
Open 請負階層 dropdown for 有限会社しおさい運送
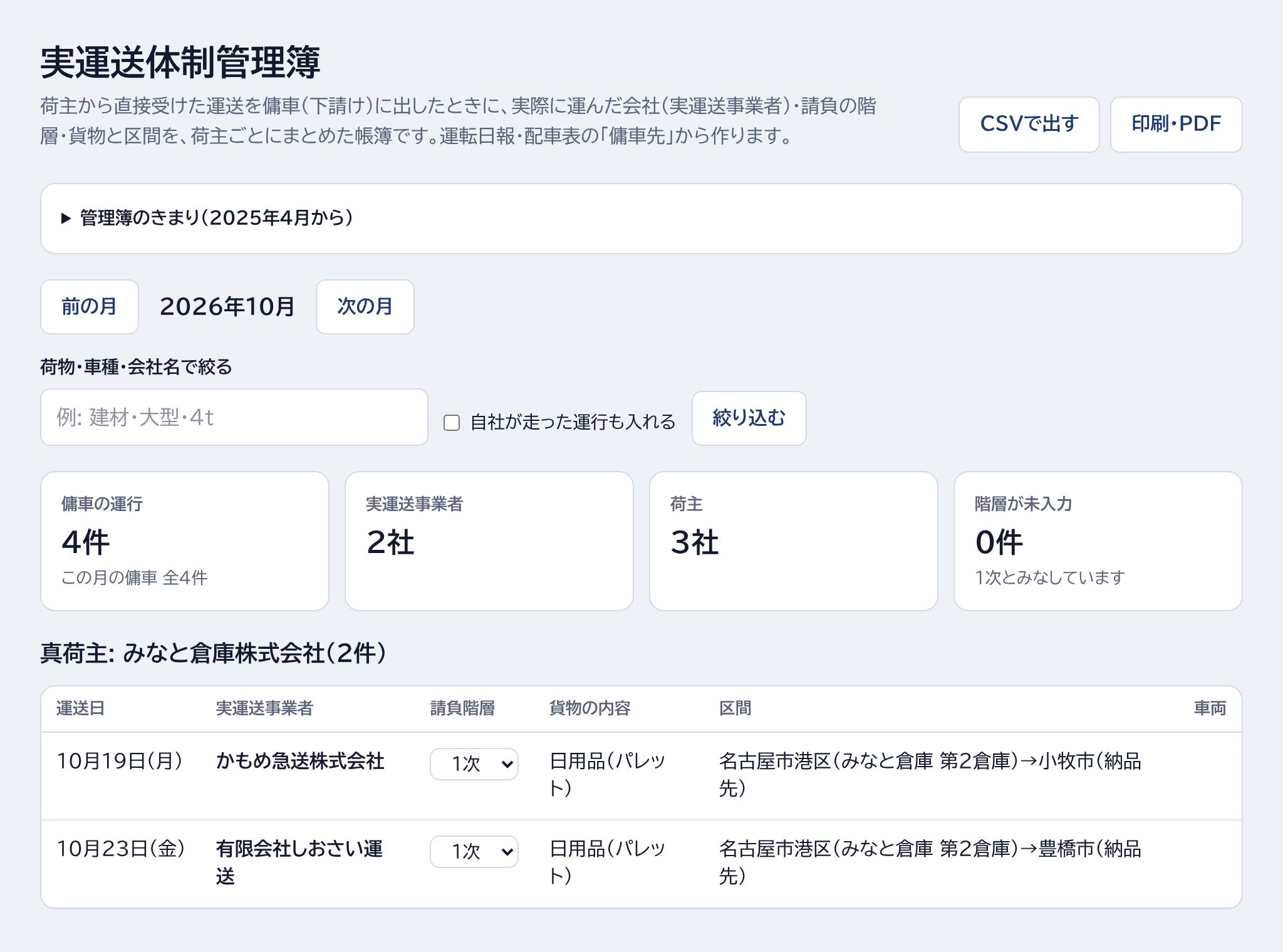(x=474, y=852)
